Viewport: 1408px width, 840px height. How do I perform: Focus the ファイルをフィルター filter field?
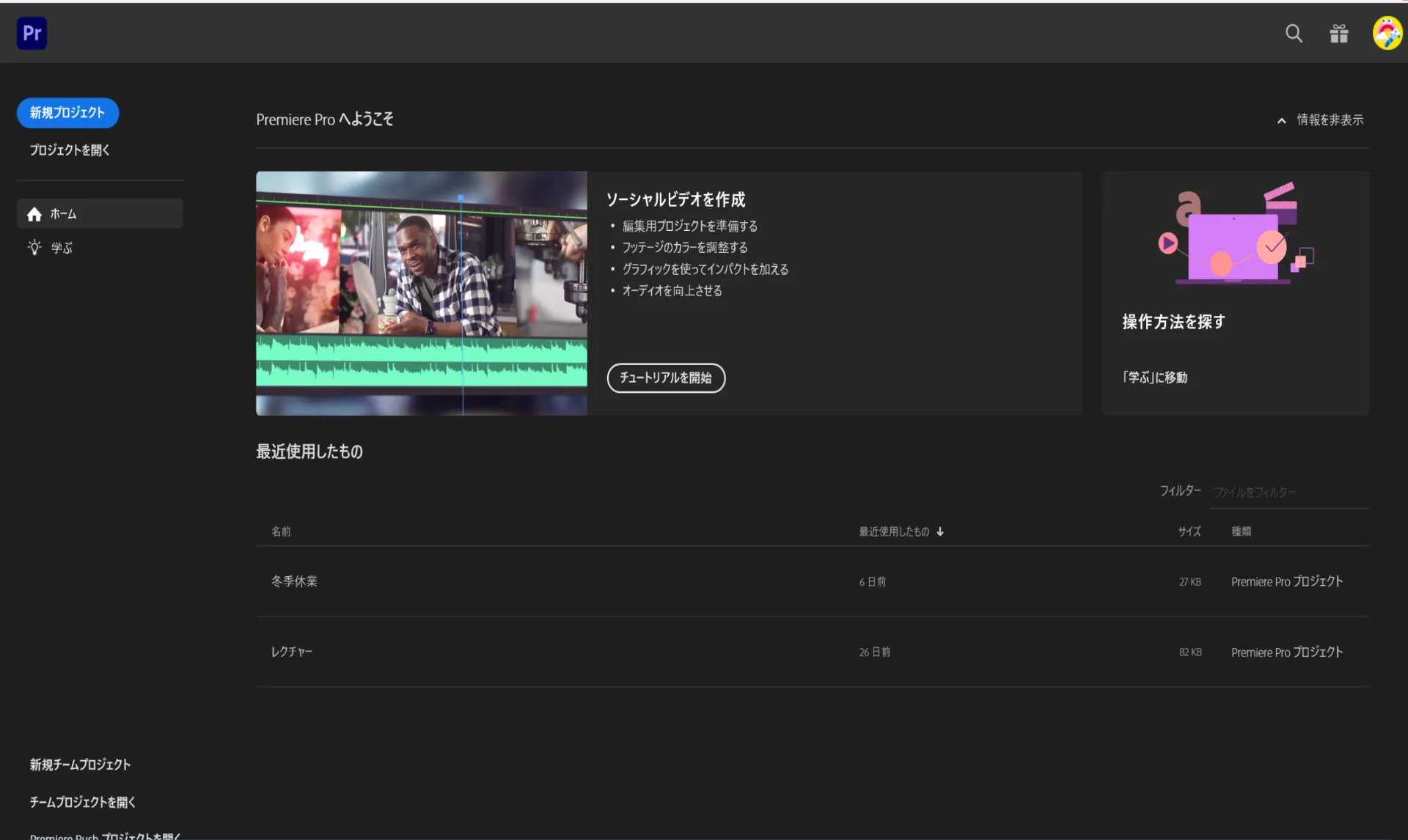click(x=1291, y=492)
